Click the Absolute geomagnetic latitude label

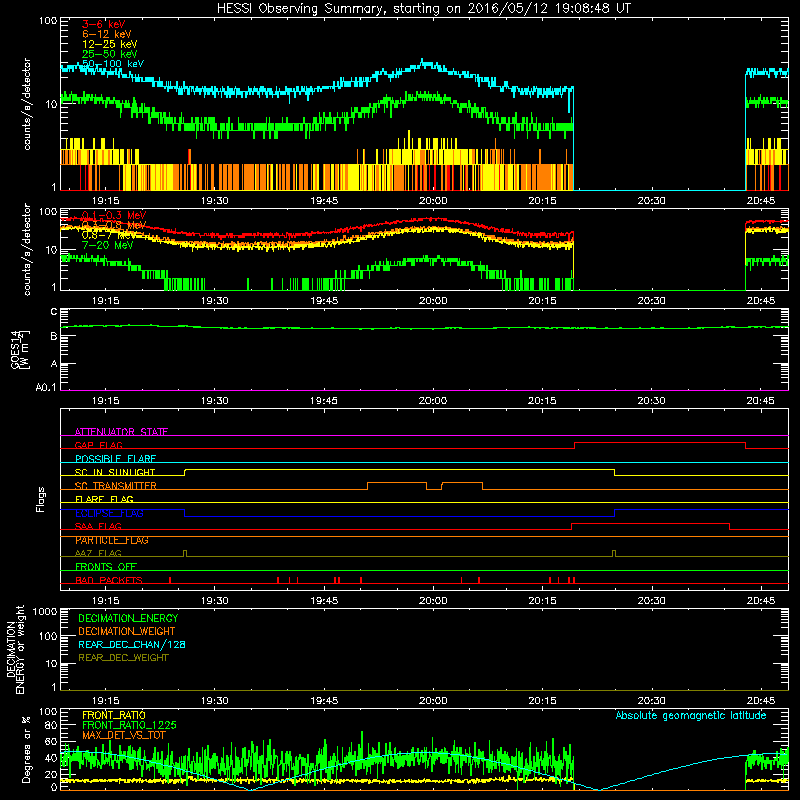pos(691,716)
